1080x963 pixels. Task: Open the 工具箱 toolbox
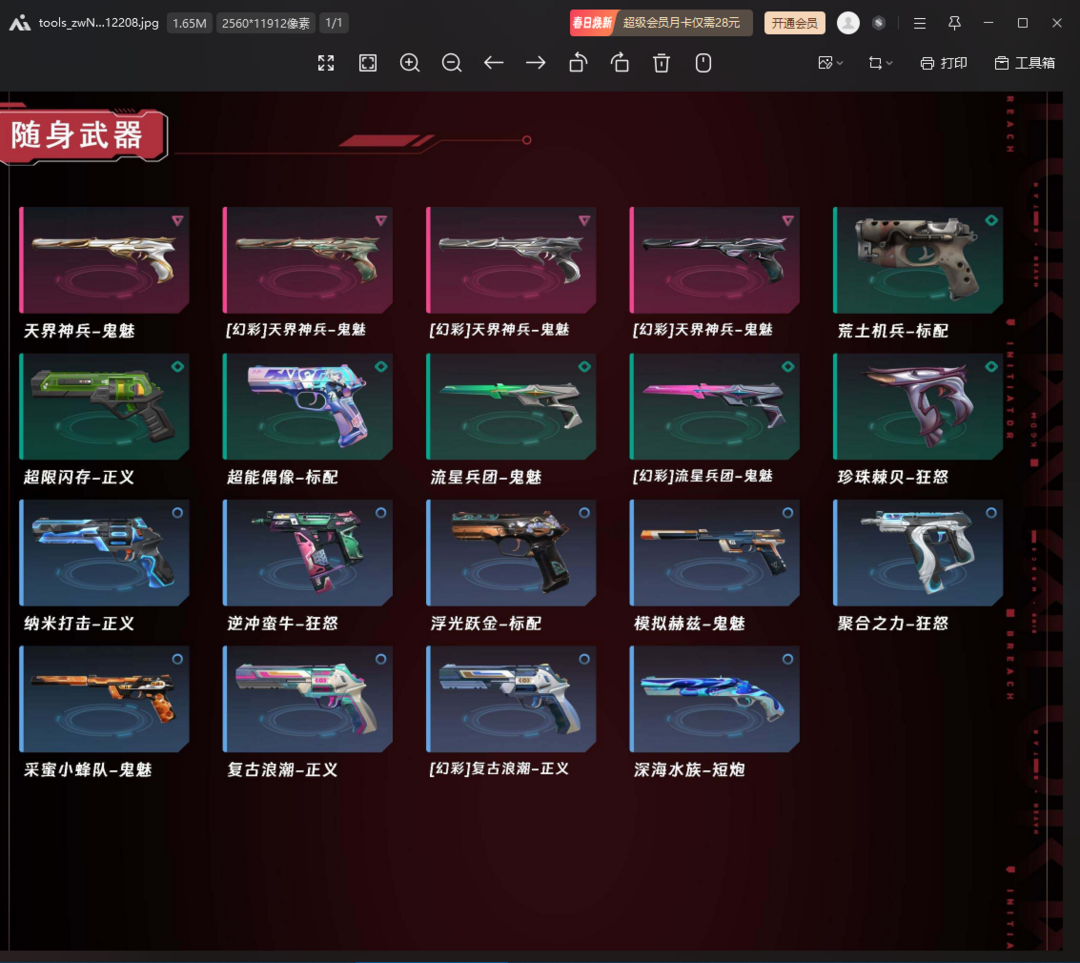[x=1025, y=63]
